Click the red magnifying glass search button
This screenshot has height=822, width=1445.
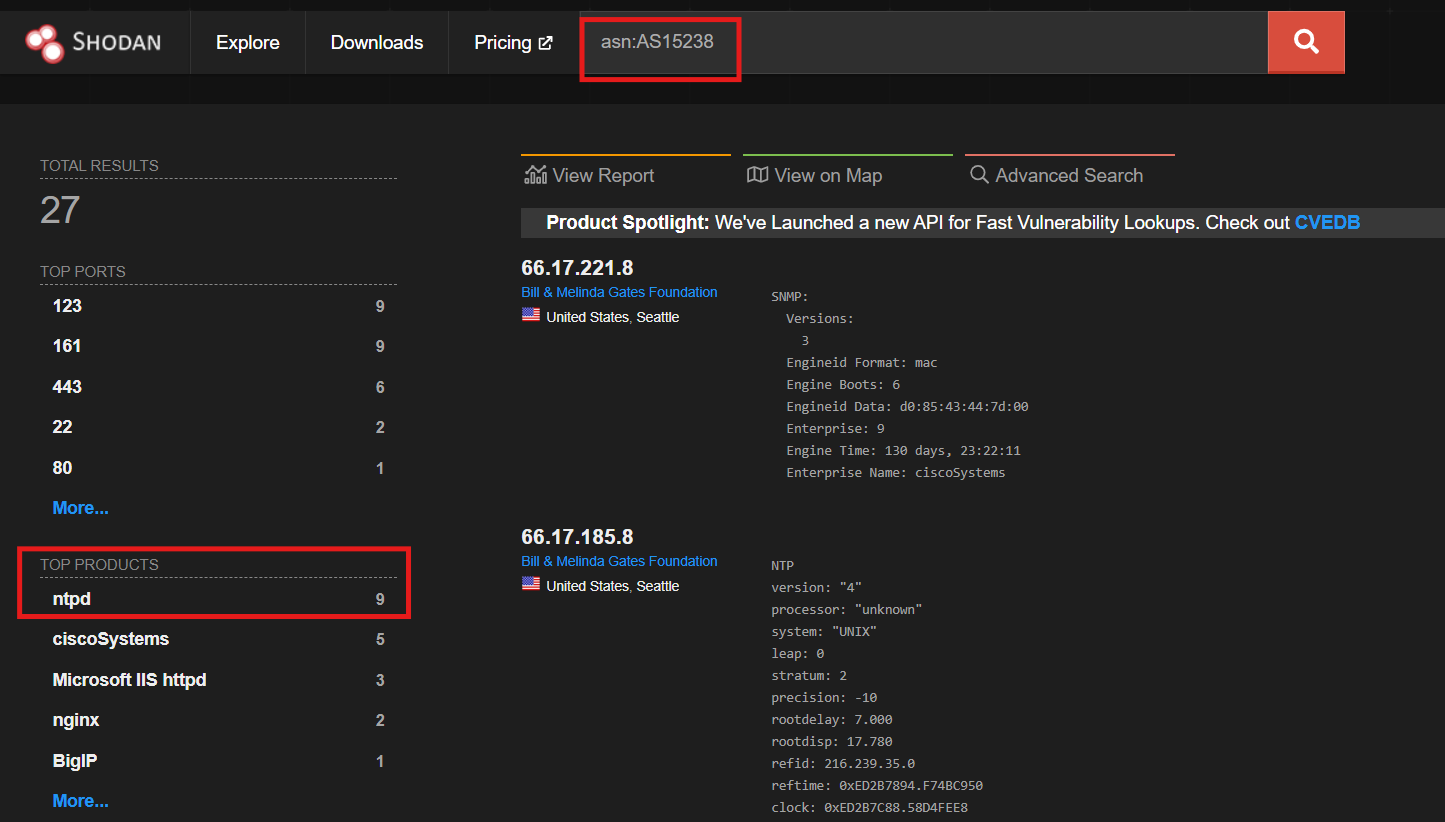click(x=1305, y=41)
